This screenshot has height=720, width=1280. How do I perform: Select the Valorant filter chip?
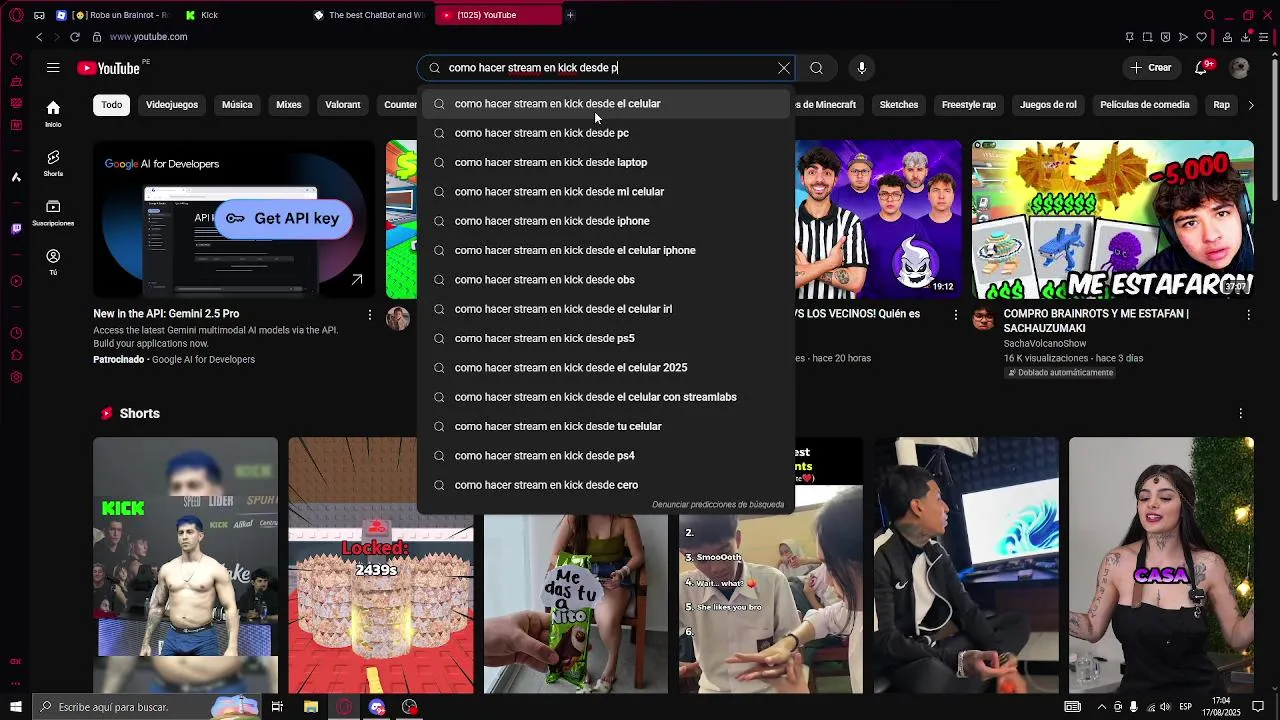tap(342, 105)
